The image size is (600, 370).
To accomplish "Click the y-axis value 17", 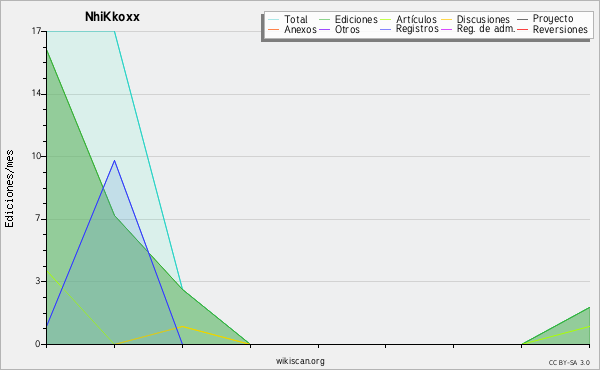I will [36, 31].
